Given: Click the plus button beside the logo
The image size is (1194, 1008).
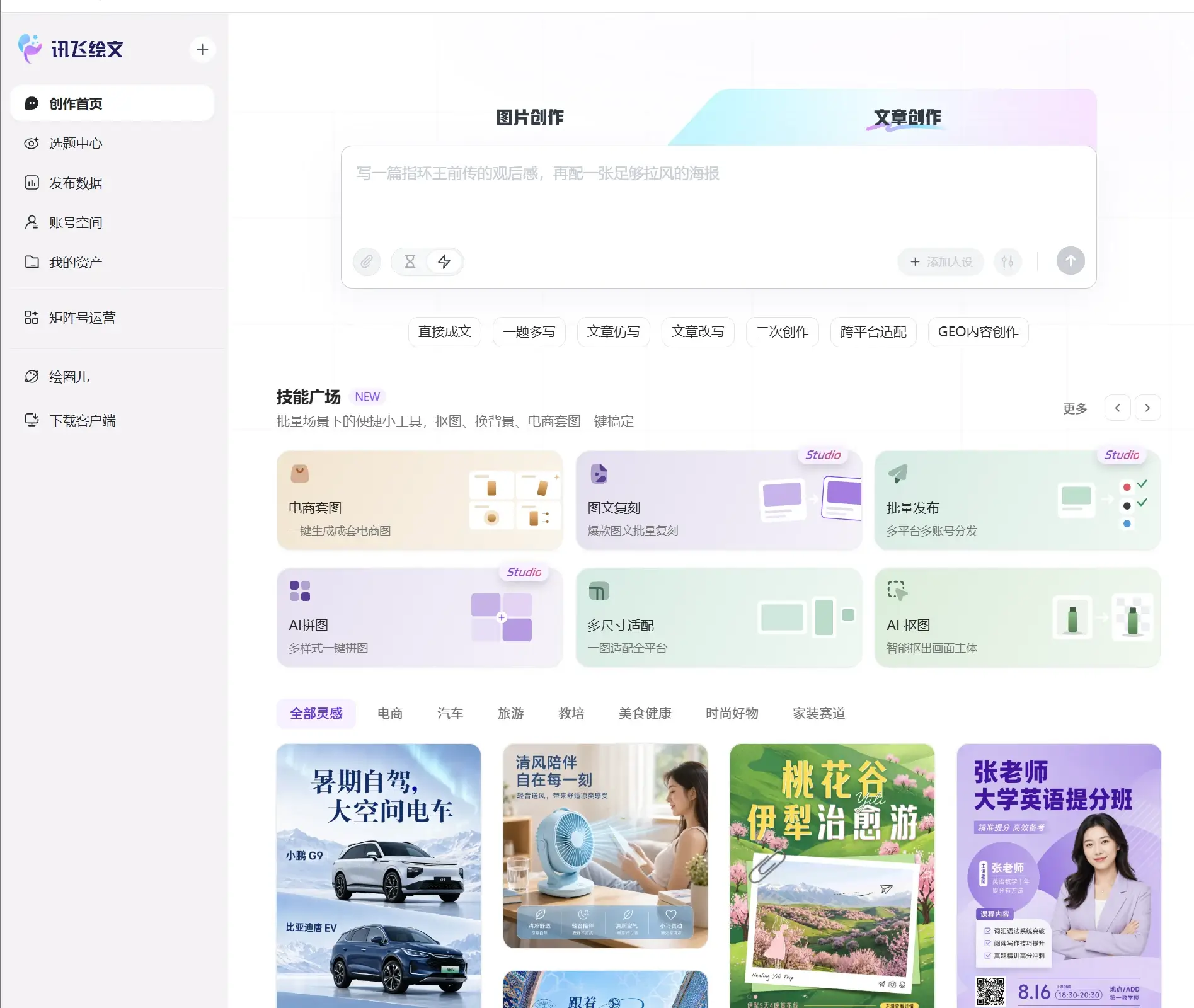Looking at the screenshot, I should click(202, 49).
